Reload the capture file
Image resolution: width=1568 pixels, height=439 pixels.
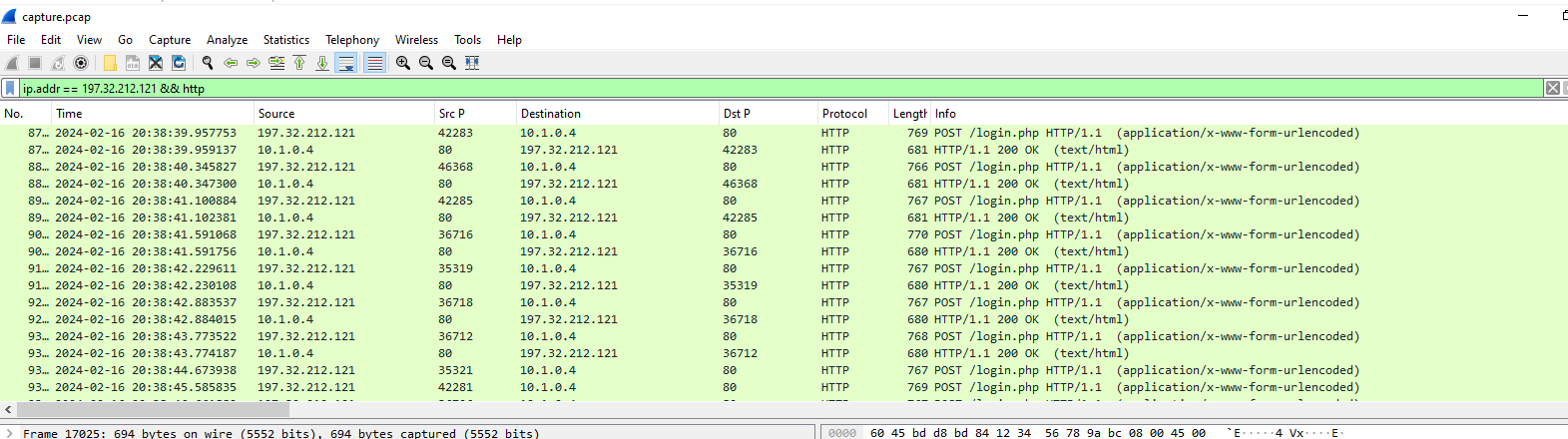tap(179, 63)
